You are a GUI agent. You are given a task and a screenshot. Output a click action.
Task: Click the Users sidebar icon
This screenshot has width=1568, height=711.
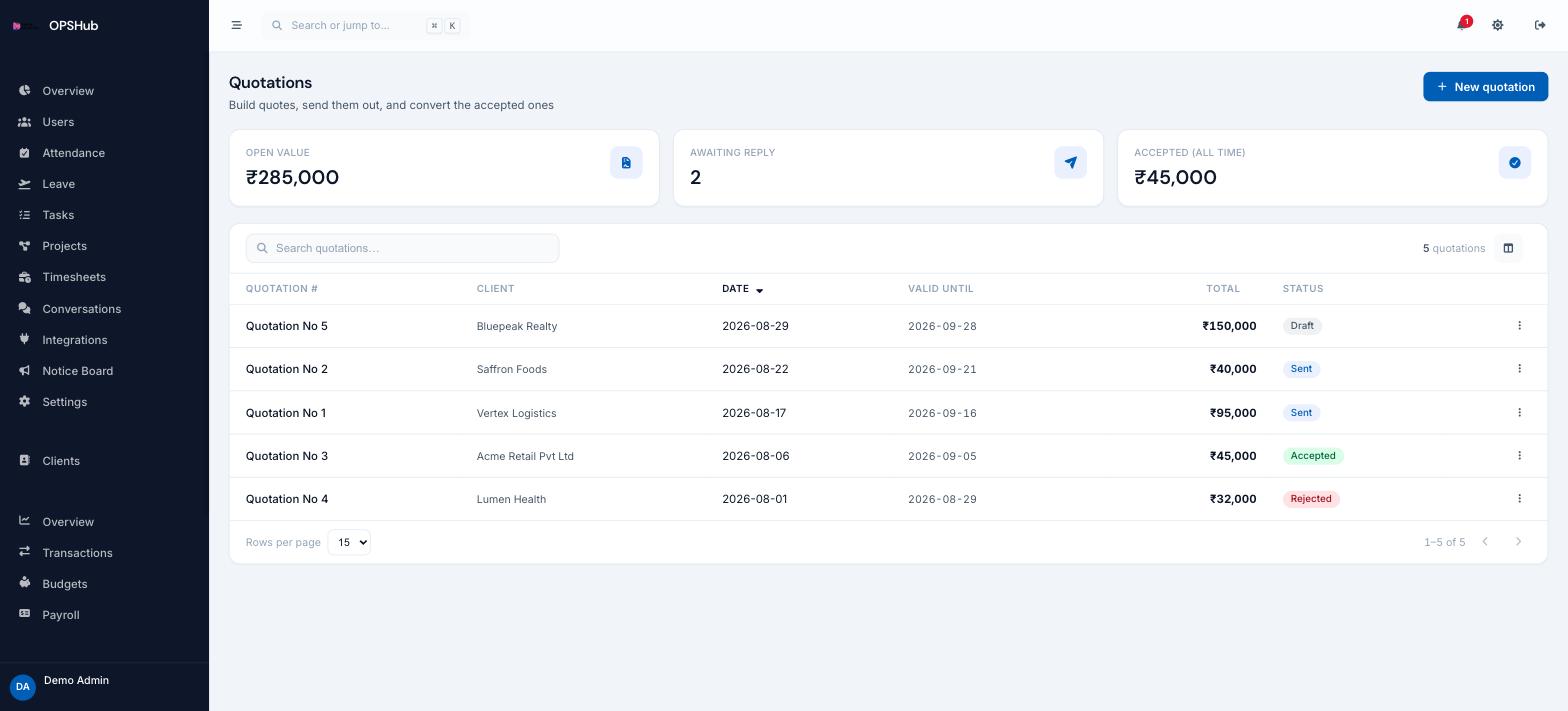tap(24, 121)
